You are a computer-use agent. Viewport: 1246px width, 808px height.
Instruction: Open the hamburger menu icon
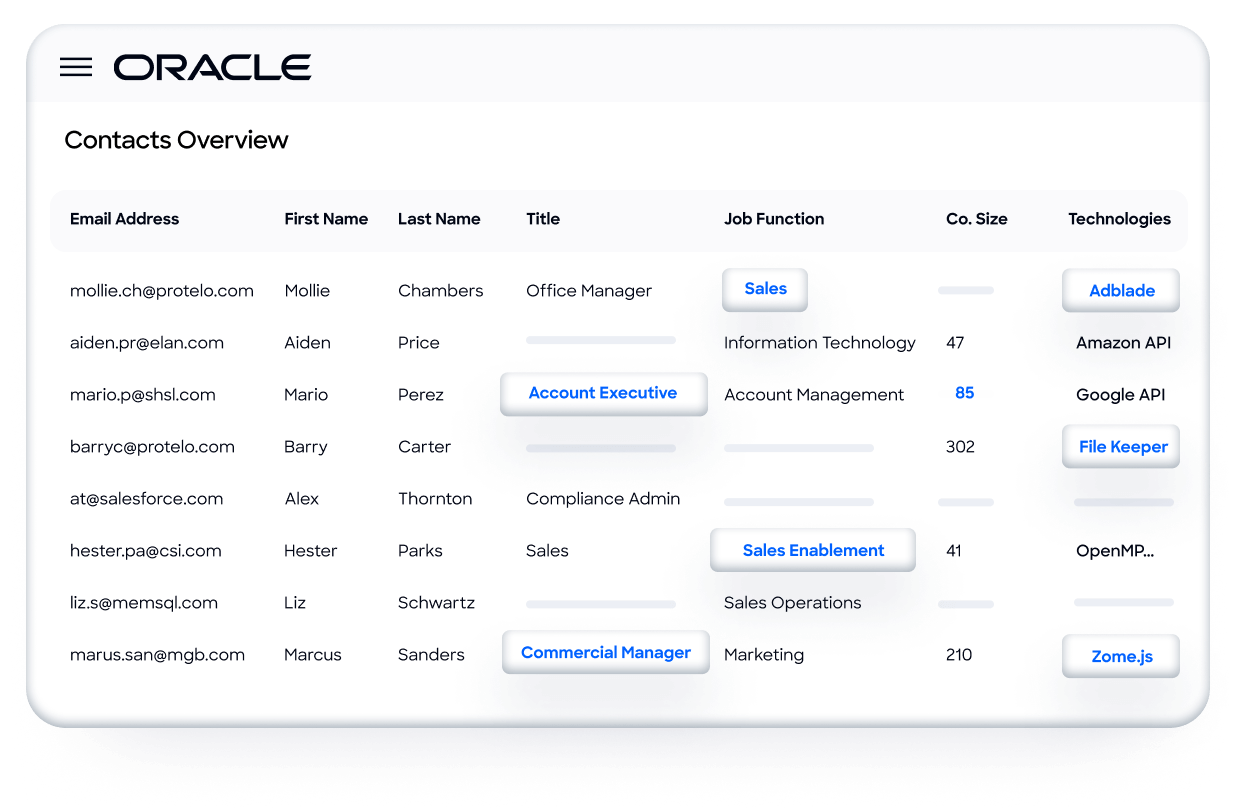(x=76, y=67)
